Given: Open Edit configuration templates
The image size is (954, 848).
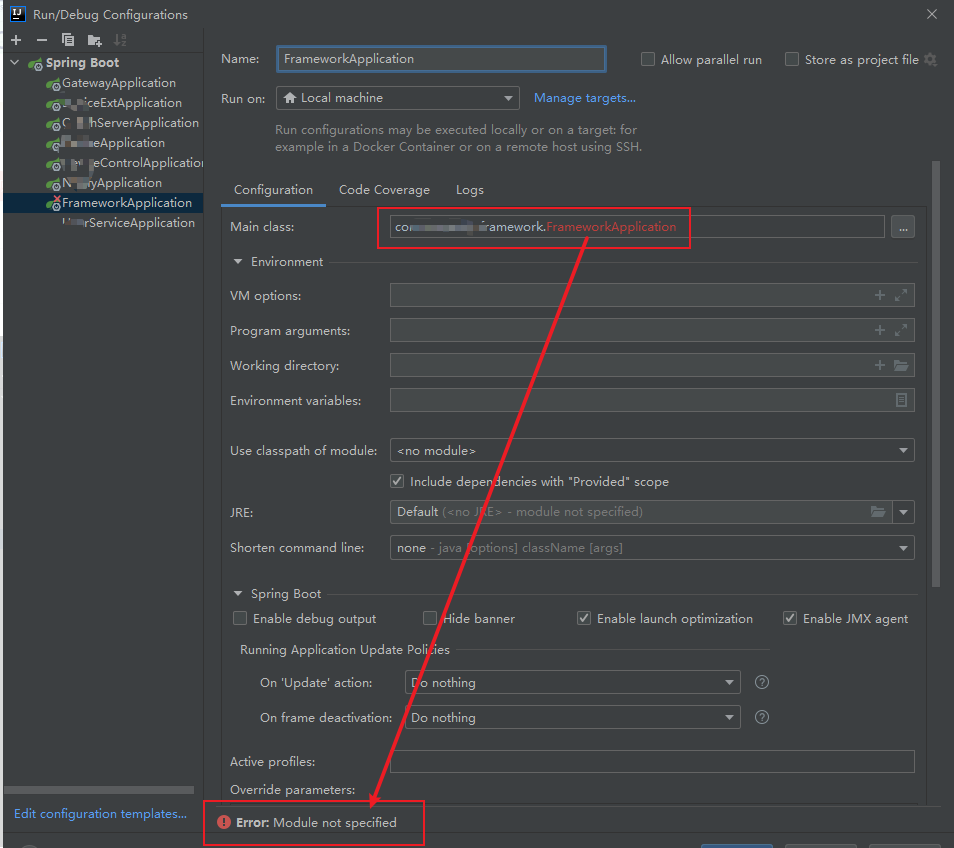Looking at the screenshot, I should click(100, 813).
